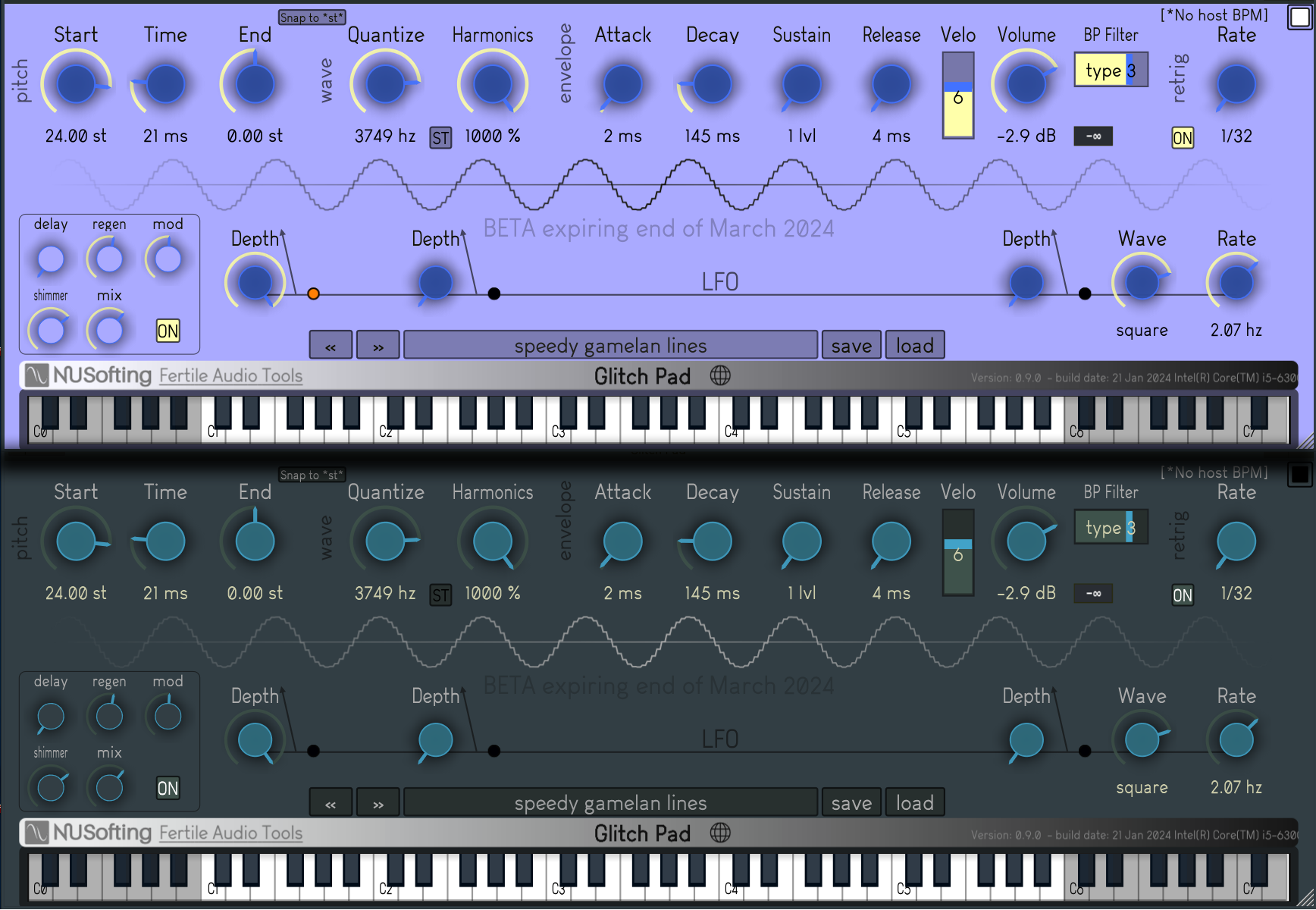
Task: Click the pitch Time knob in the light window
Action: pos(165,83)
